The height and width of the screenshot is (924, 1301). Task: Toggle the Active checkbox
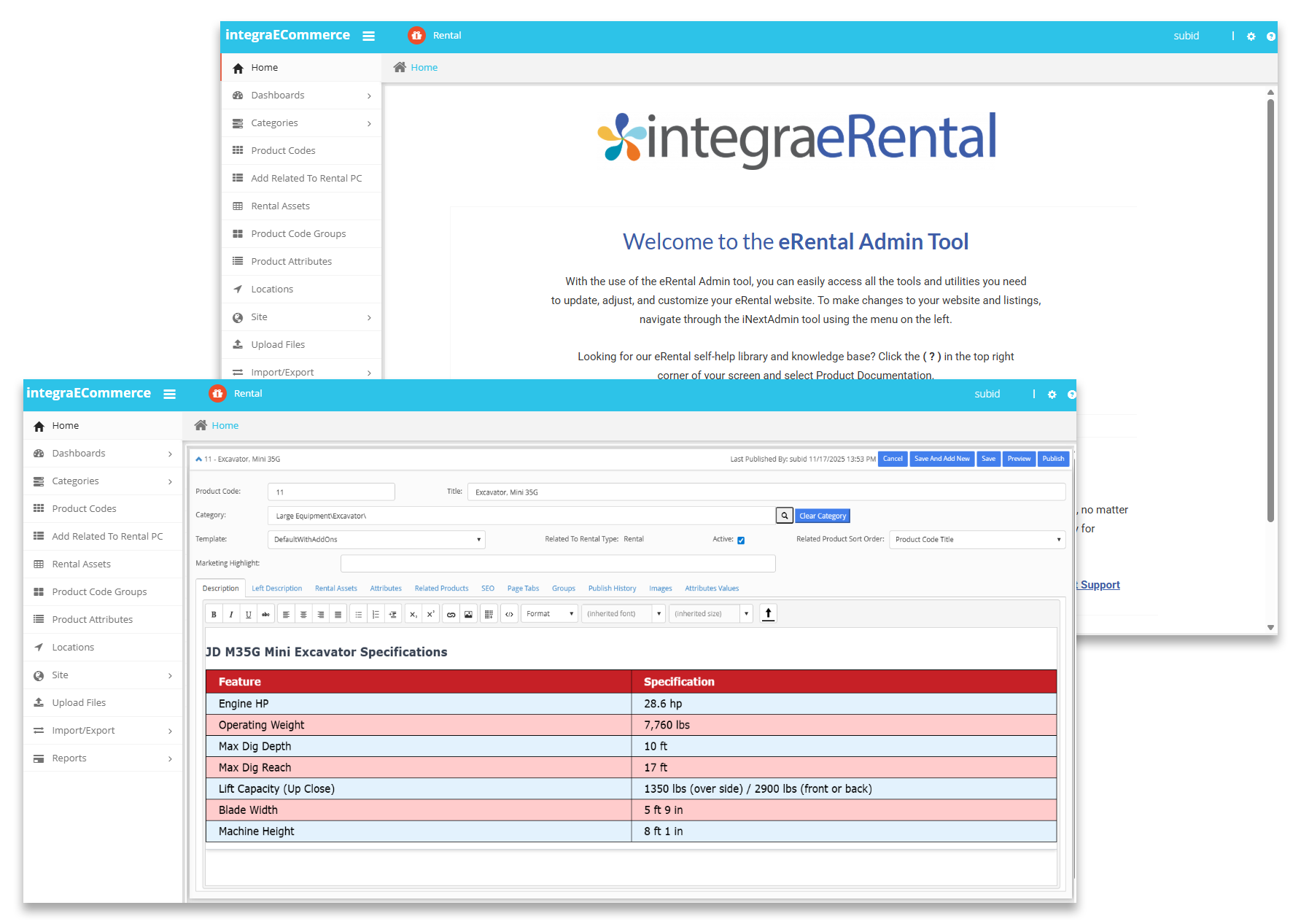point(741,540)
